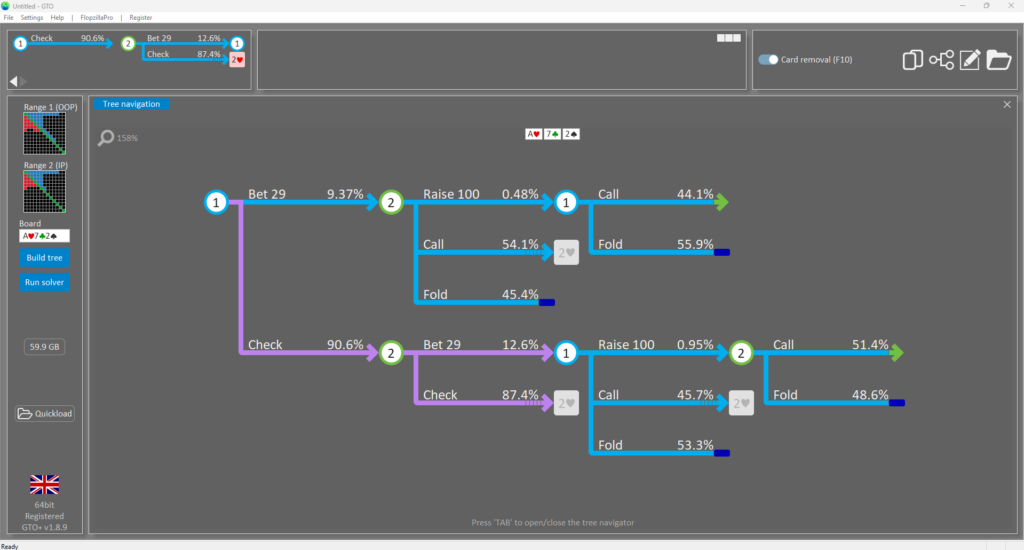This screenshot has height=550, width=1024.
Task: Select player 2 node after Bet 29 9.37%
Action: point(391,202)
